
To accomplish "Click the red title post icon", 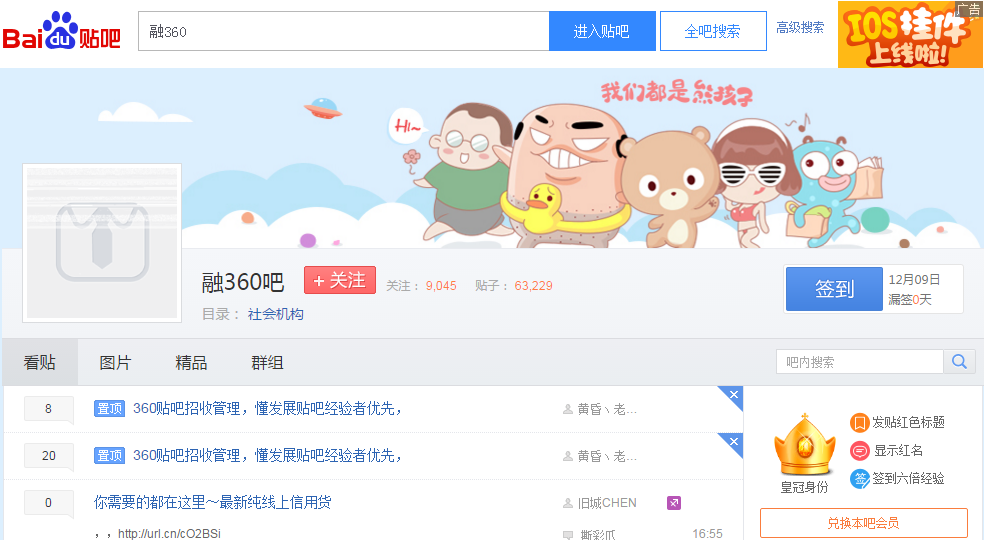I will click(x=859, y=423).
